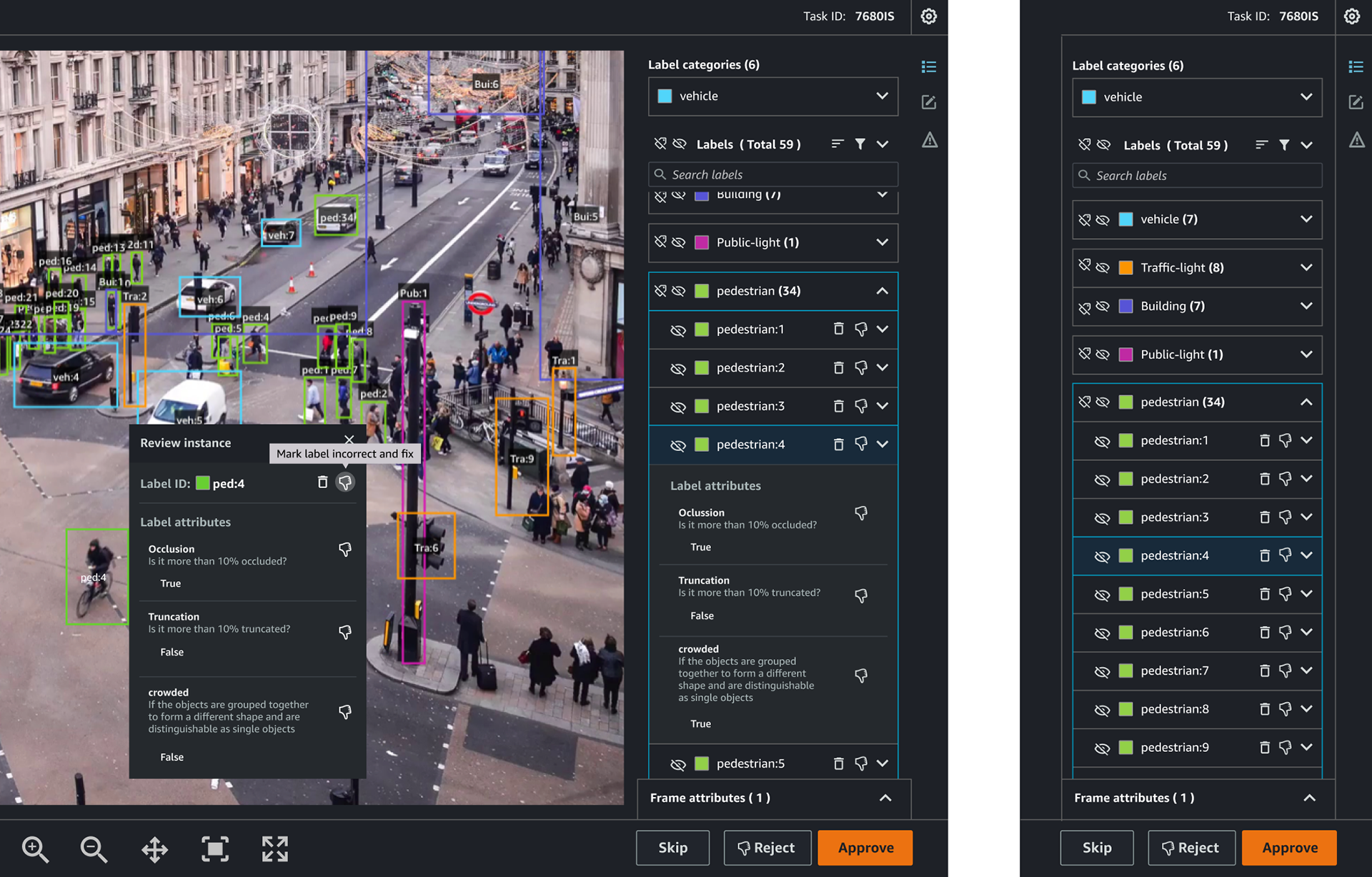Select the pan move tool
1372x877 pixels.
pos(154,849)
